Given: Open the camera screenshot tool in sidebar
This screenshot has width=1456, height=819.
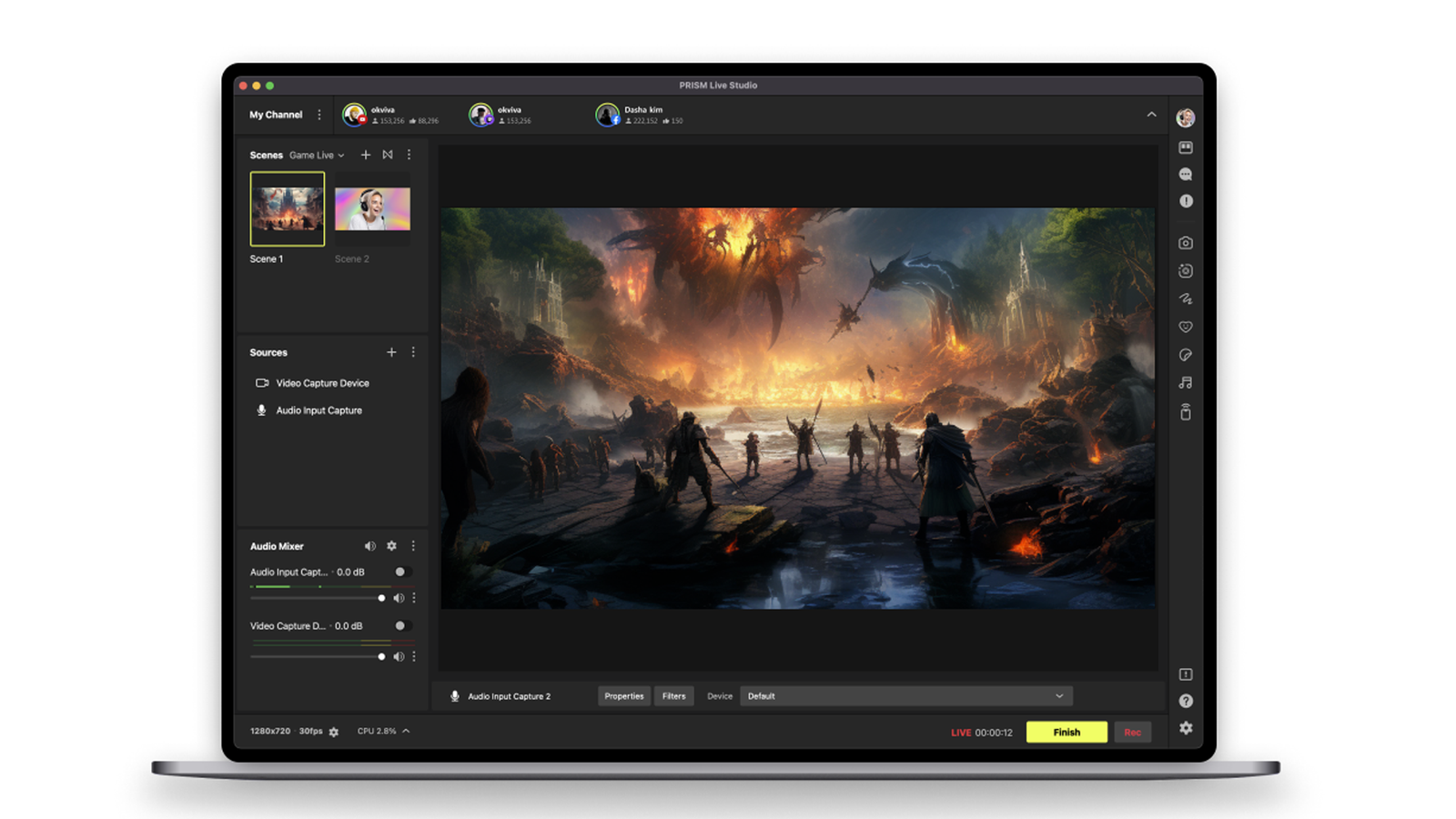Looking at the screenshot, I should 1185,243.
